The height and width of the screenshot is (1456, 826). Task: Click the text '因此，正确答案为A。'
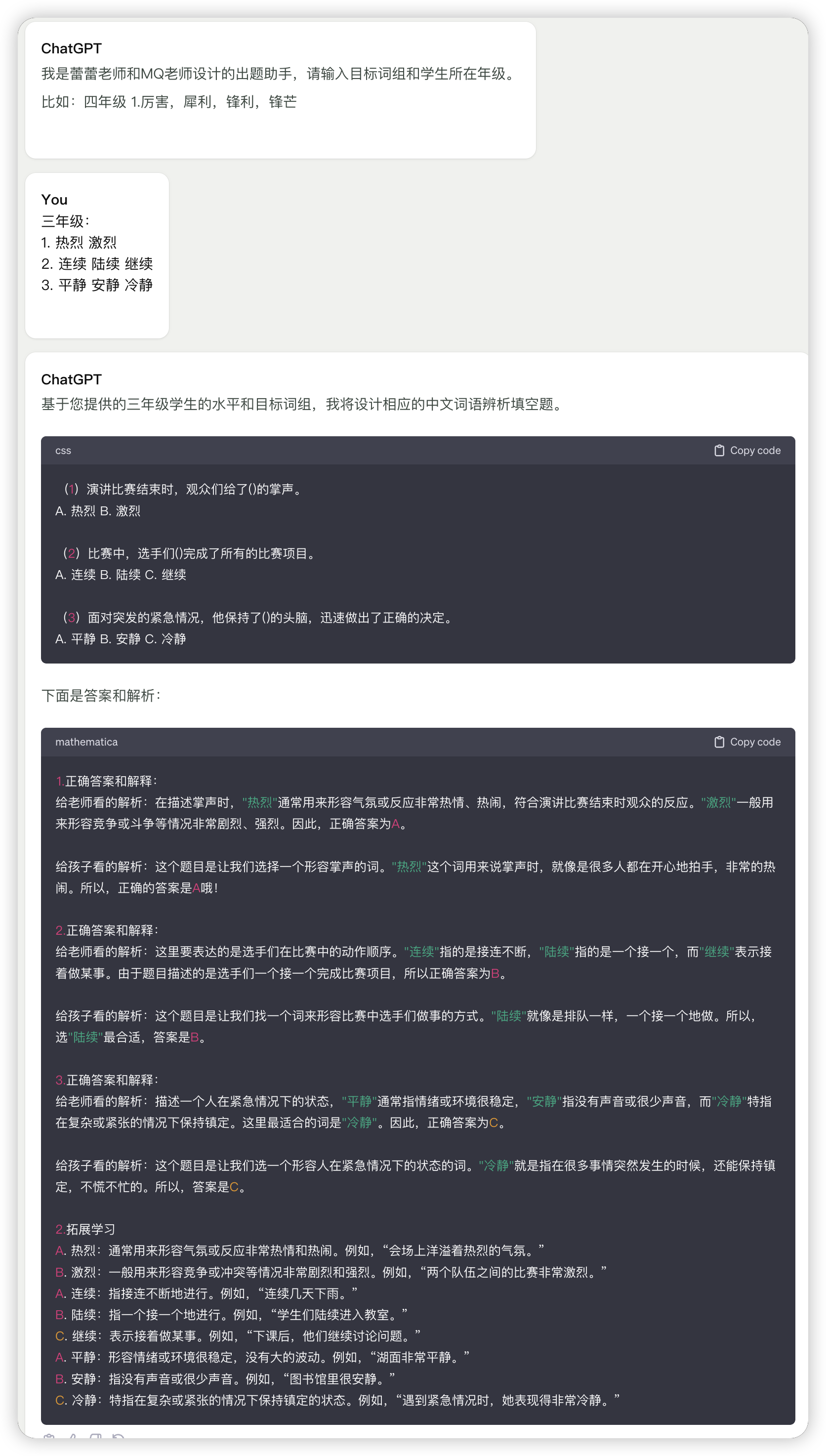tap(349, 824)
